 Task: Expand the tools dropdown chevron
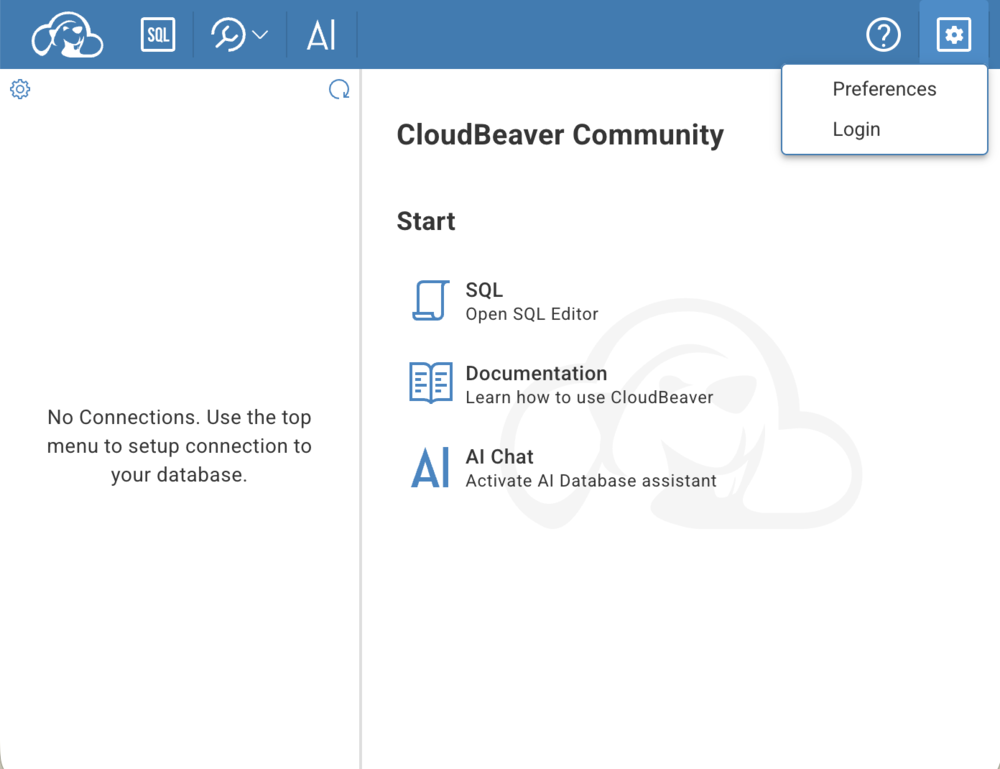(260, 34)
